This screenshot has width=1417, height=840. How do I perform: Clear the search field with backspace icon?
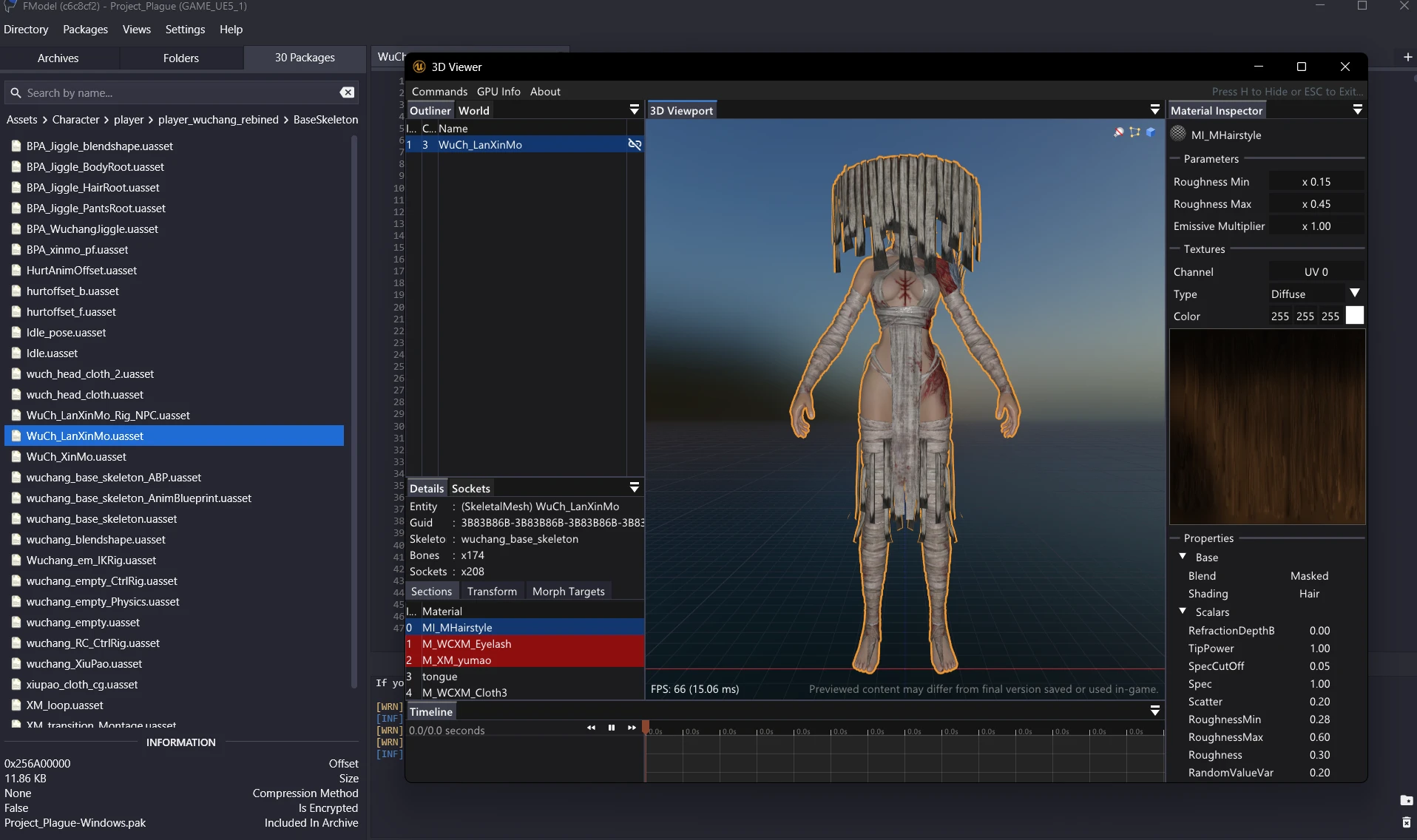click(347, 92)
